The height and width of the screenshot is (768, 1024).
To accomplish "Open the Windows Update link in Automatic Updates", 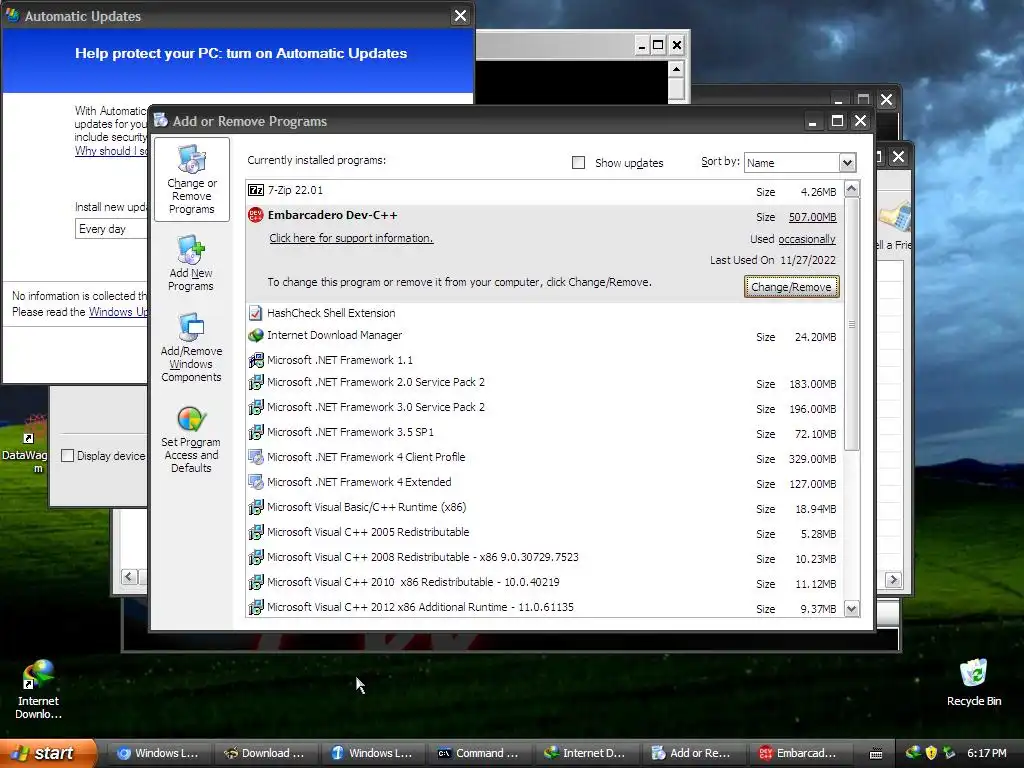I will [x=118, y=312].
